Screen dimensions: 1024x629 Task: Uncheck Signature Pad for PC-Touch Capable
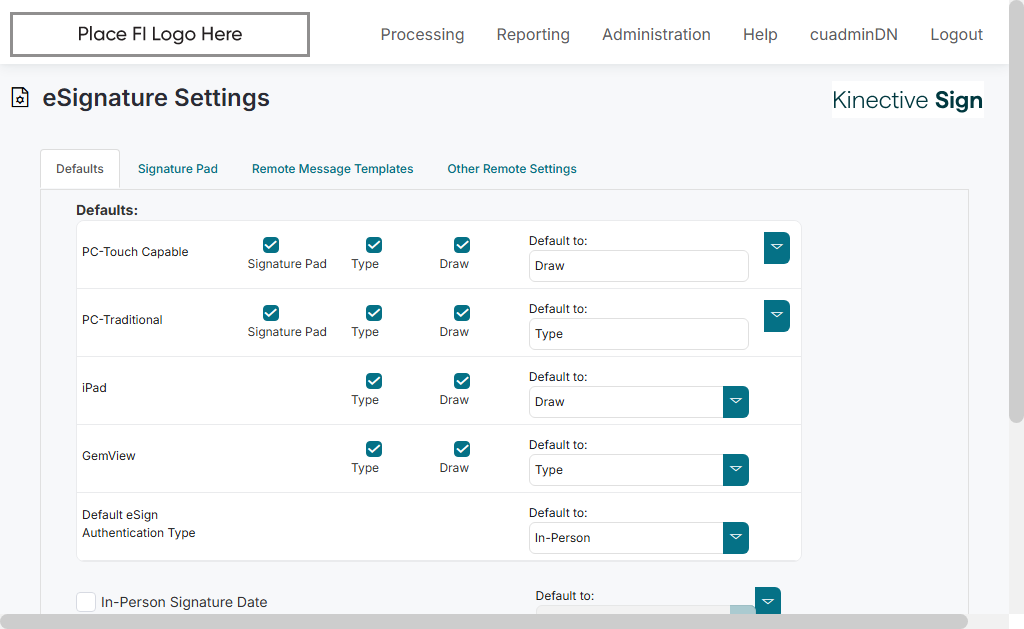click(271, 245)
